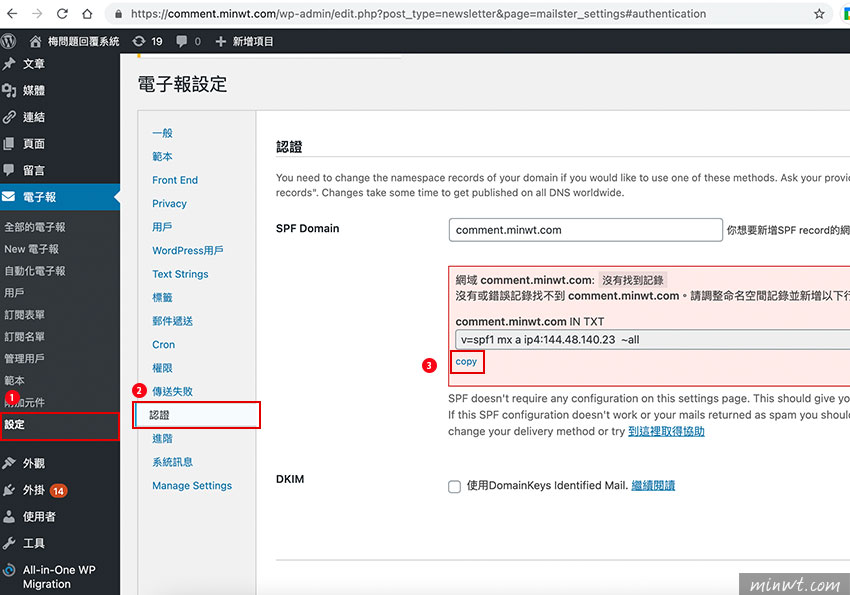Open the 到這裡取得協助 help link
Image resolution: width=850 pixels, height=595 pixels.
coord(666,431)
